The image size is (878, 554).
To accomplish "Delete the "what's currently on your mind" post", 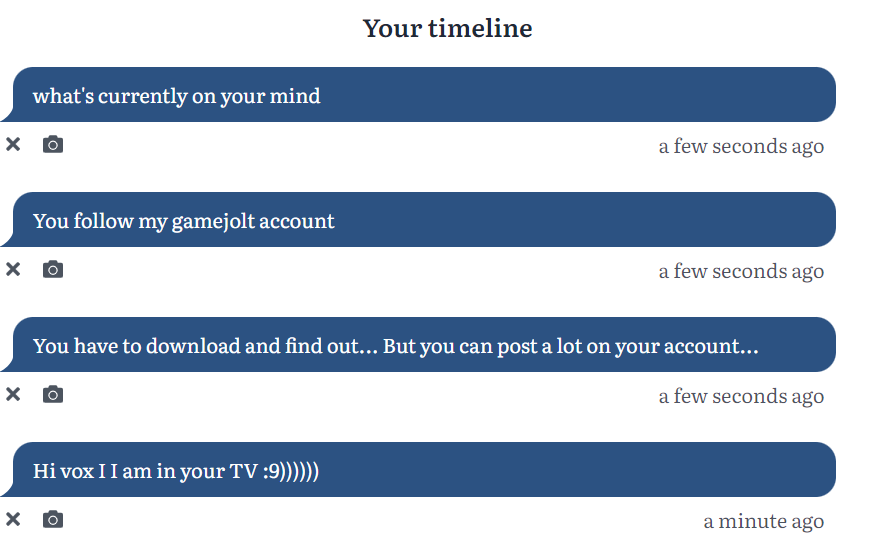I will pos(13,145).
